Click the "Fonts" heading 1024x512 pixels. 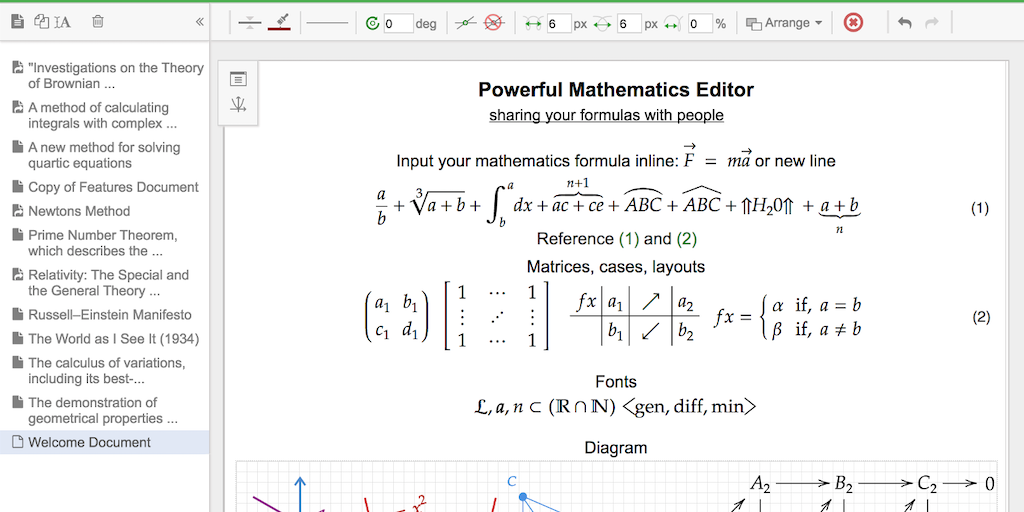(616, 381)
